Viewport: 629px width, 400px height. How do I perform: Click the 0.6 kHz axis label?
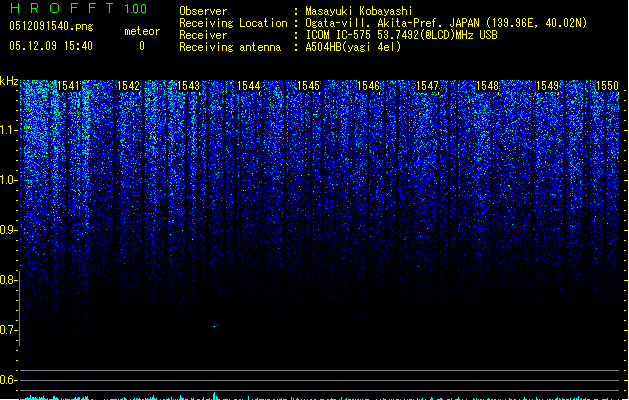coord(8,380)
